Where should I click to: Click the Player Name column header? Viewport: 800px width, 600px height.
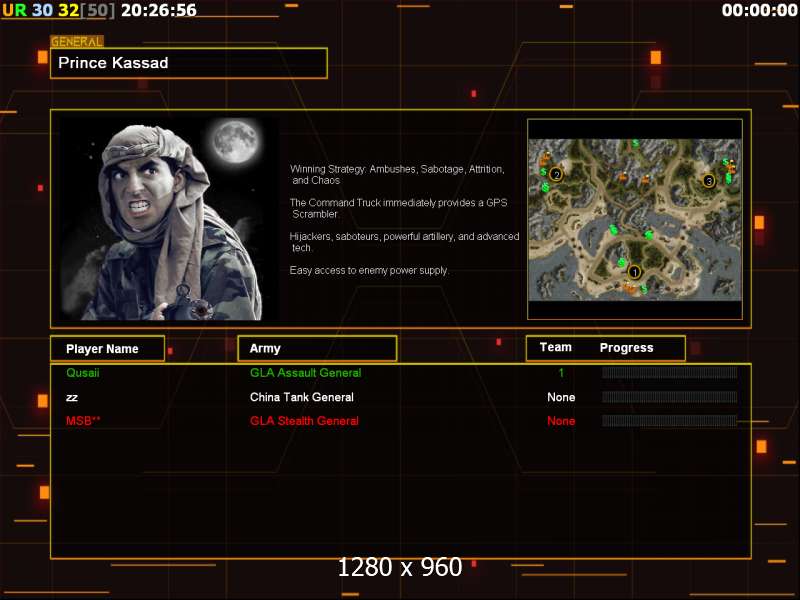[x=107, y=348]
